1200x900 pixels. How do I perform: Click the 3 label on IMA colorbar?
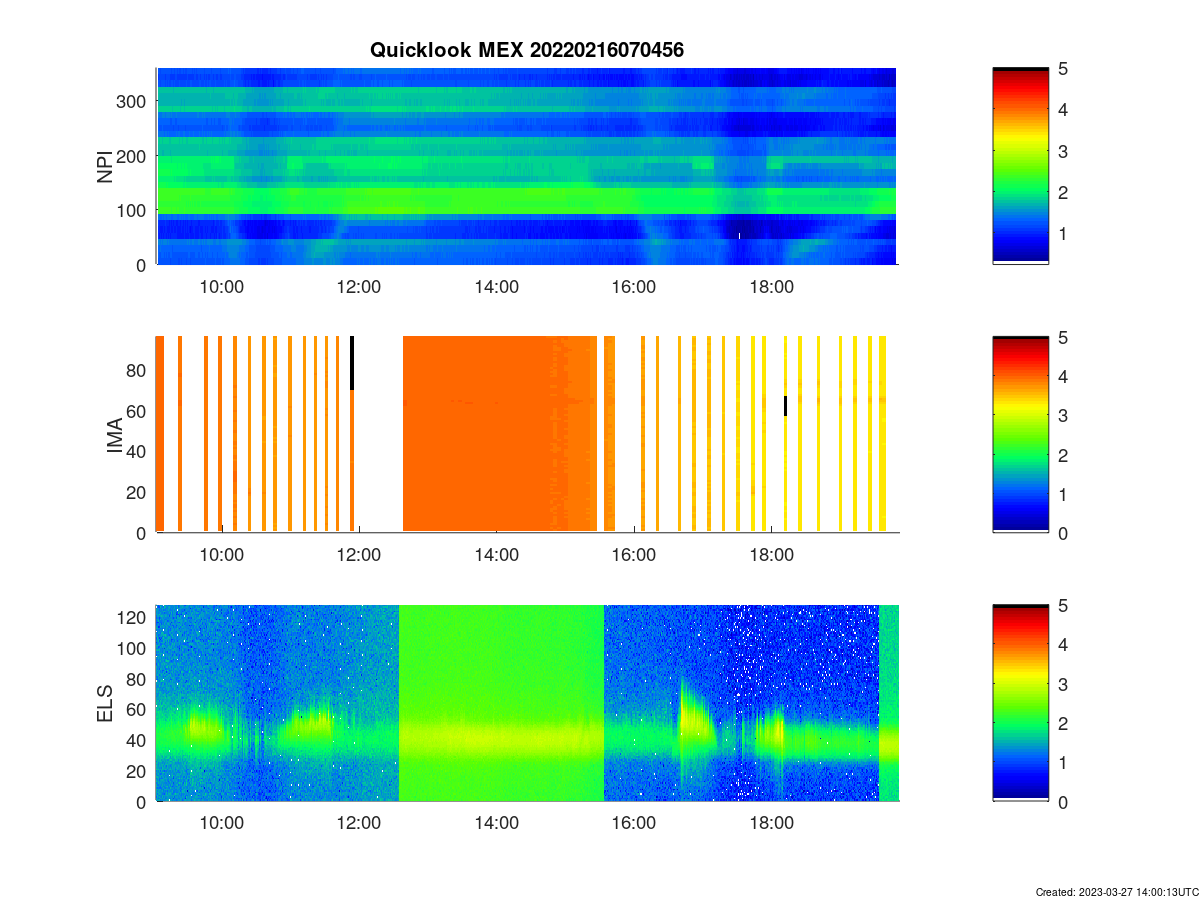[x=1064, y=415]
